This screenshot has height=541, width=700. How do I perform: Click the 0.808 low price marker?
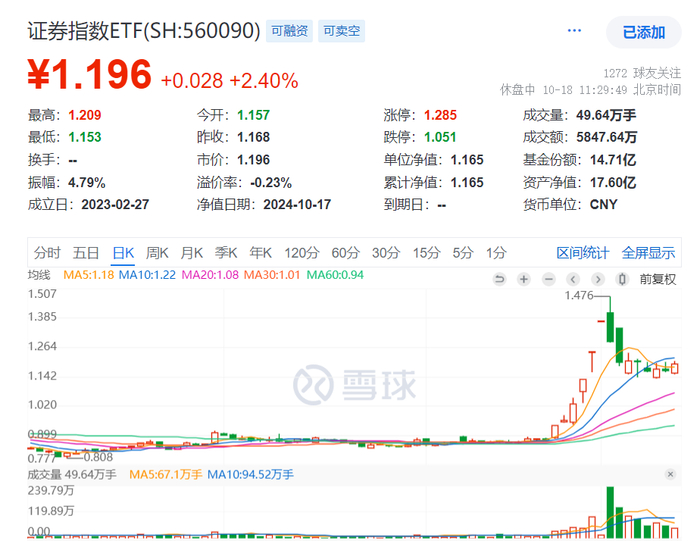(98, 457)
